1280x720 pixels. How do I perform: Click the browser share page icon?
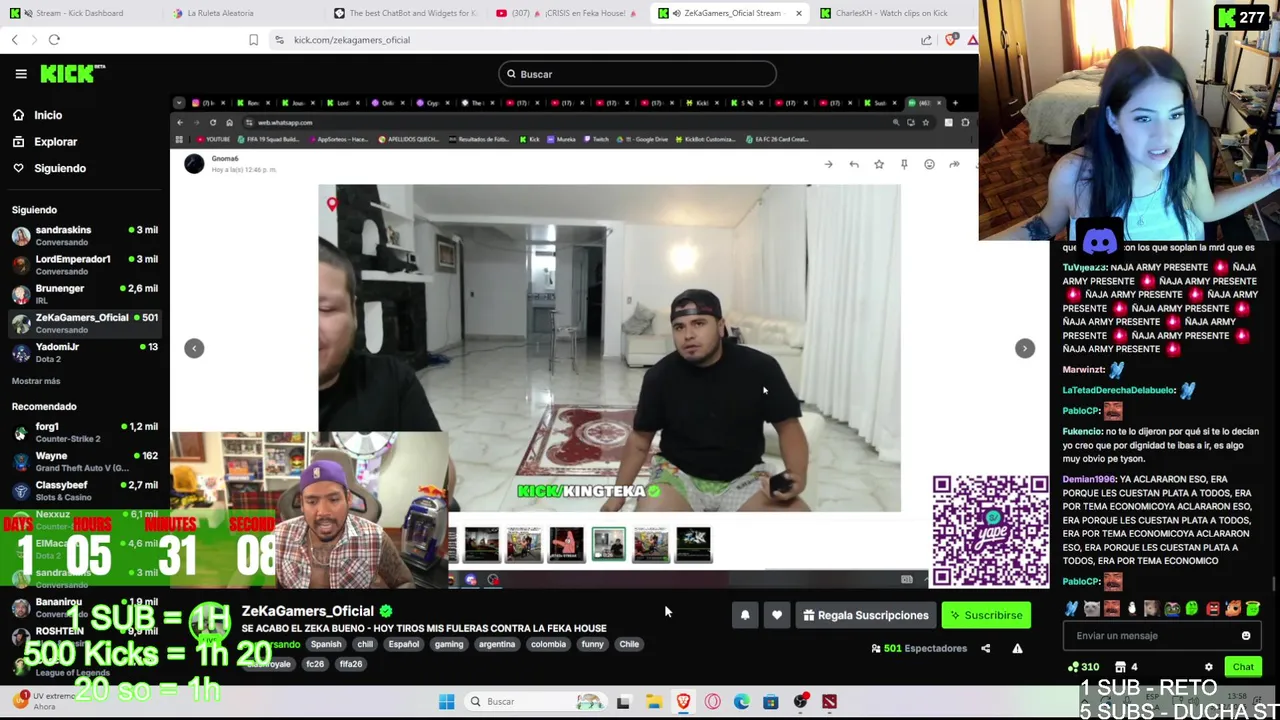(x=926, y=40)
